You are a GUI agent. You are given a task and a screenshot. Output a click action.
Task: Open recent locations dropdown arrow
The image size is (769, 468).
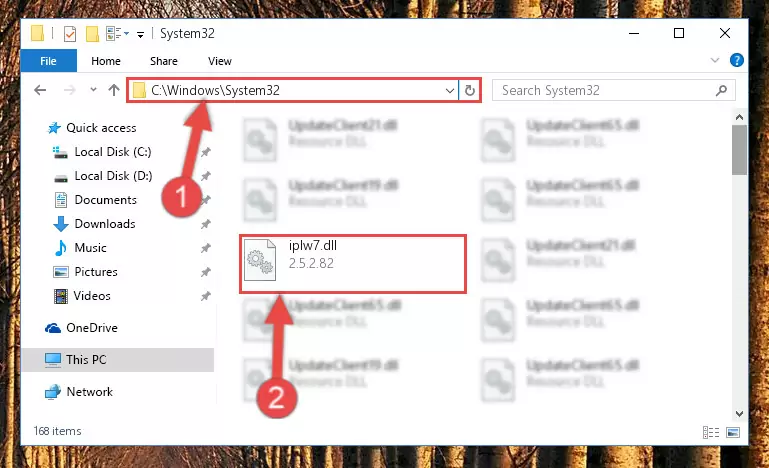[93, 90]
